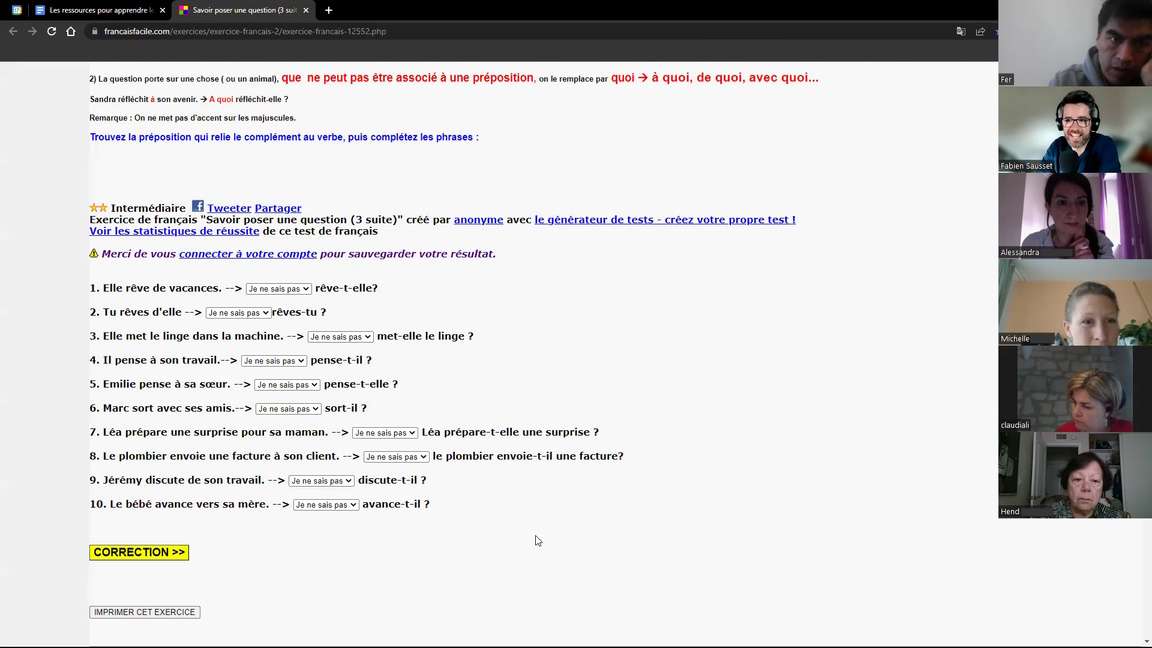Image resolution: width=1152 pixels, height=648 pixels.
Task: Open dropdown for 'Le bébé avance vers sa mère'
Action: click(x=325, y=505)
